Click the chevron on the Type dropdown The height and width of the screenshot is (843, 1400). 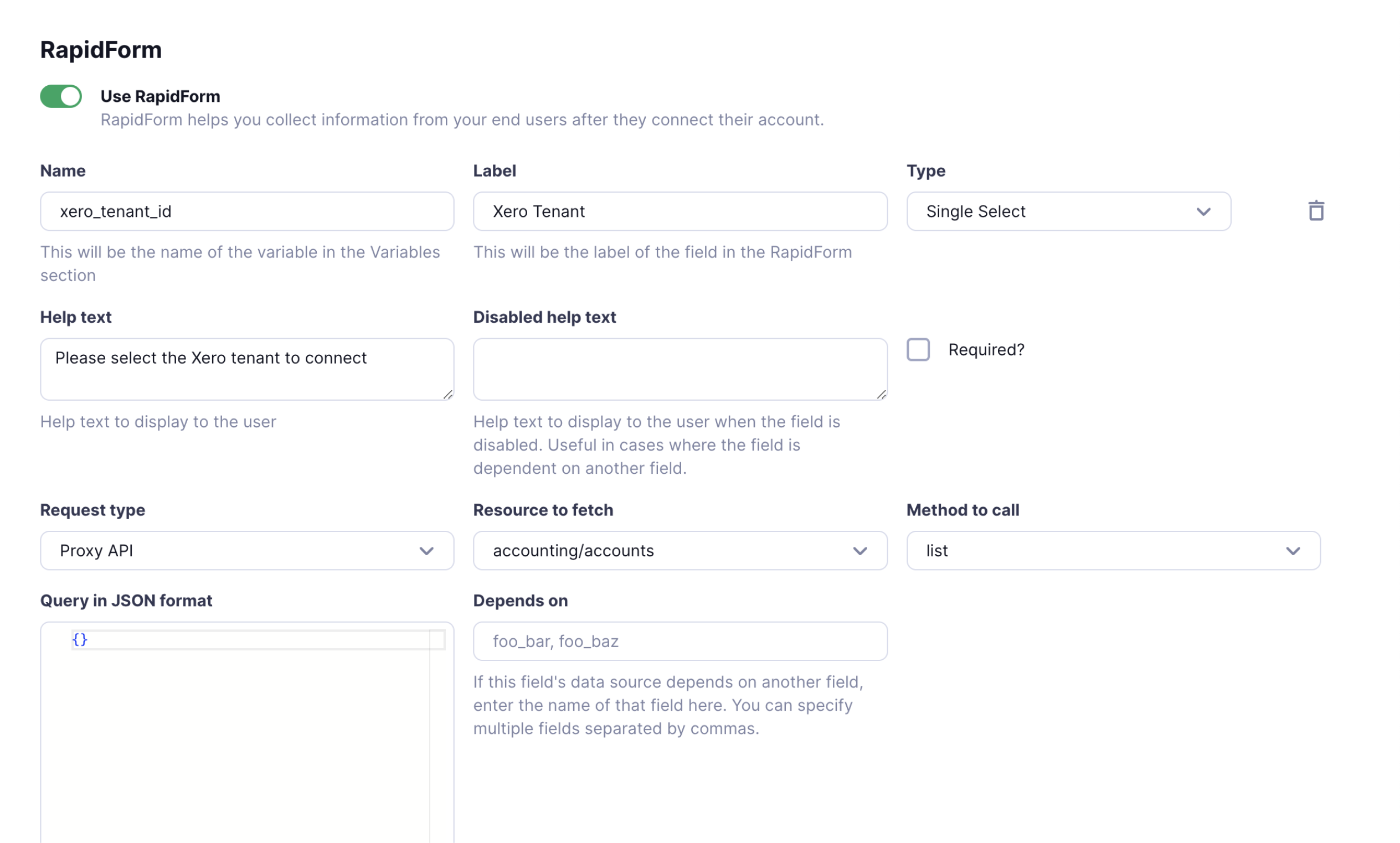[1205, 211]
